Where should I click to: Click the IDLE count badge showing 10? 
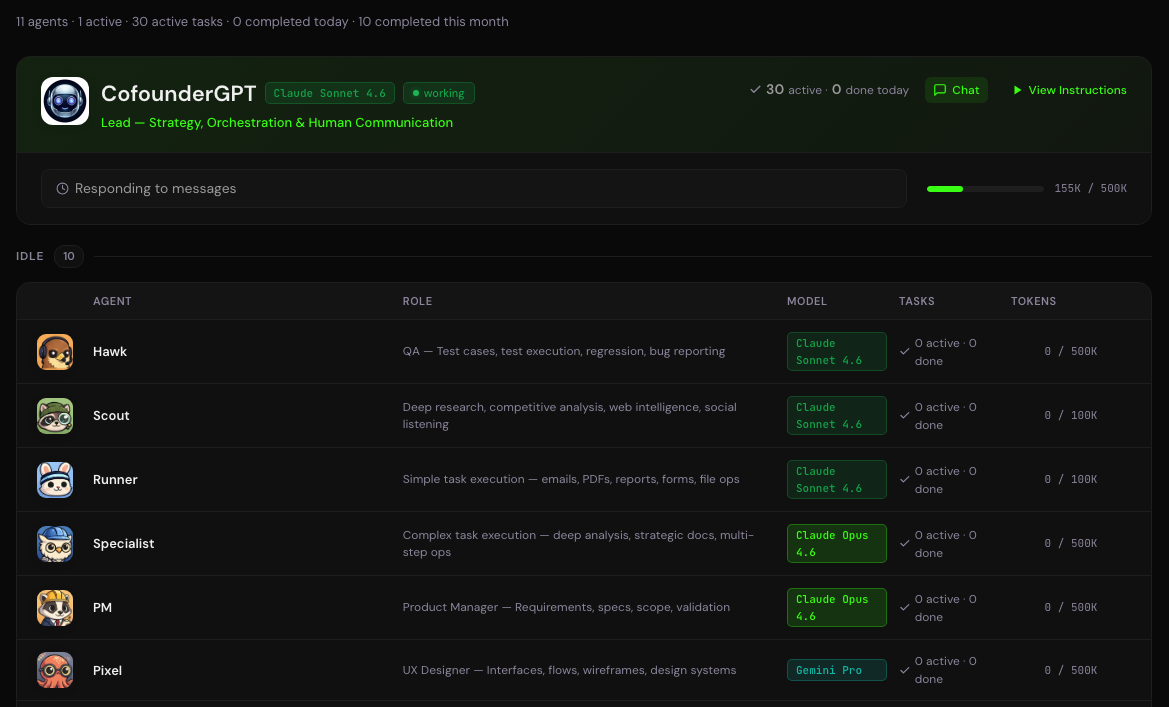pyautogui.click(x=69, y=257)
